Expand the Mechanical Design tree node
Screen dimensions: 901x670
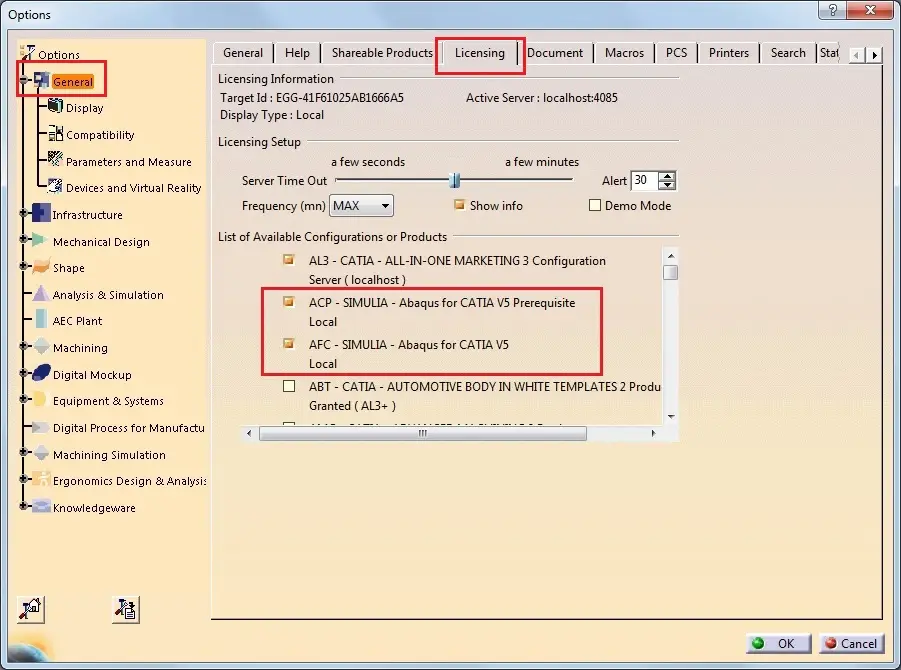point(23,239)
